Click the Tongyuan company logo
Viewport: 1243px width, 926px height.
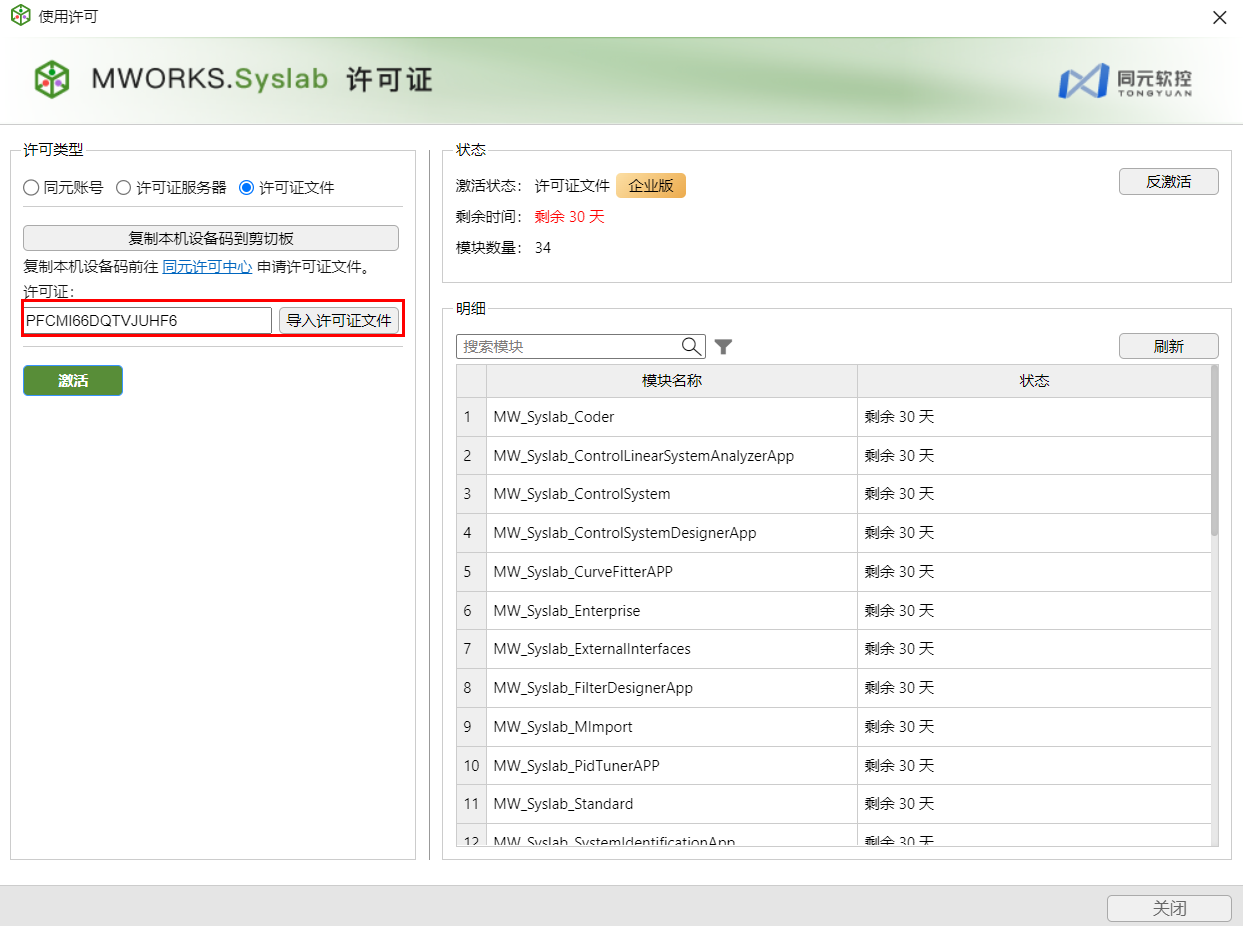click(x=1125, y=81)
